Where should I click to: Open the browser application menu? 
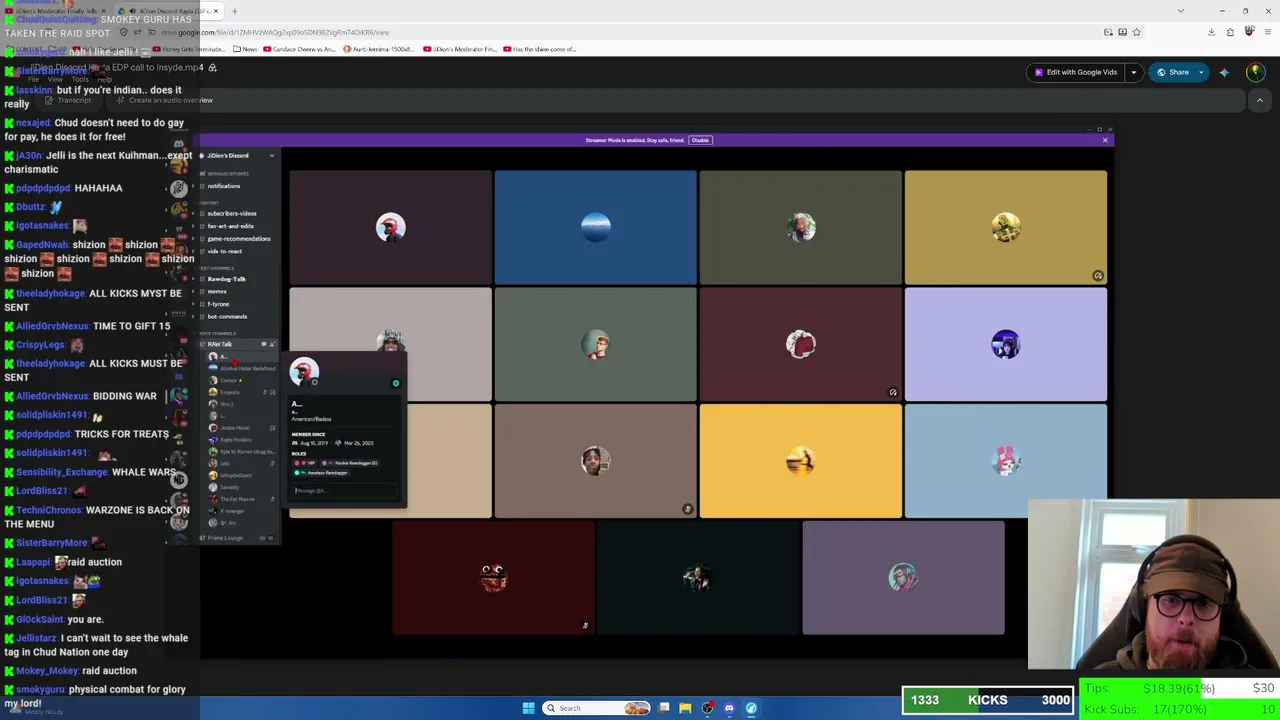tap(1267, 32)
